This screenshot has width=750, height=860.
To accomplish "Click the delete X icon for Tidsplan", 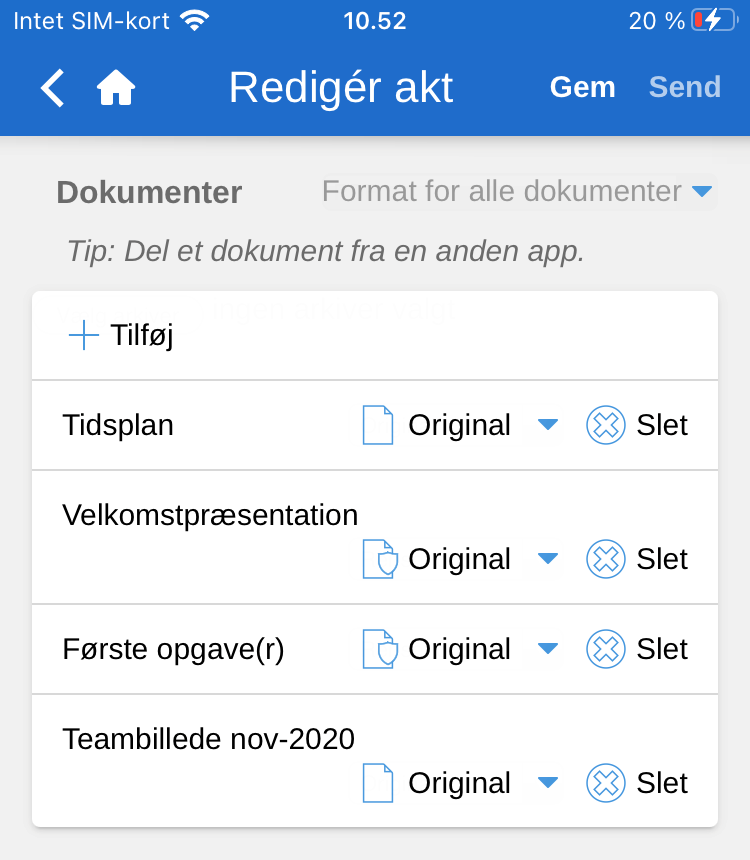I will [x=605, y=425].
